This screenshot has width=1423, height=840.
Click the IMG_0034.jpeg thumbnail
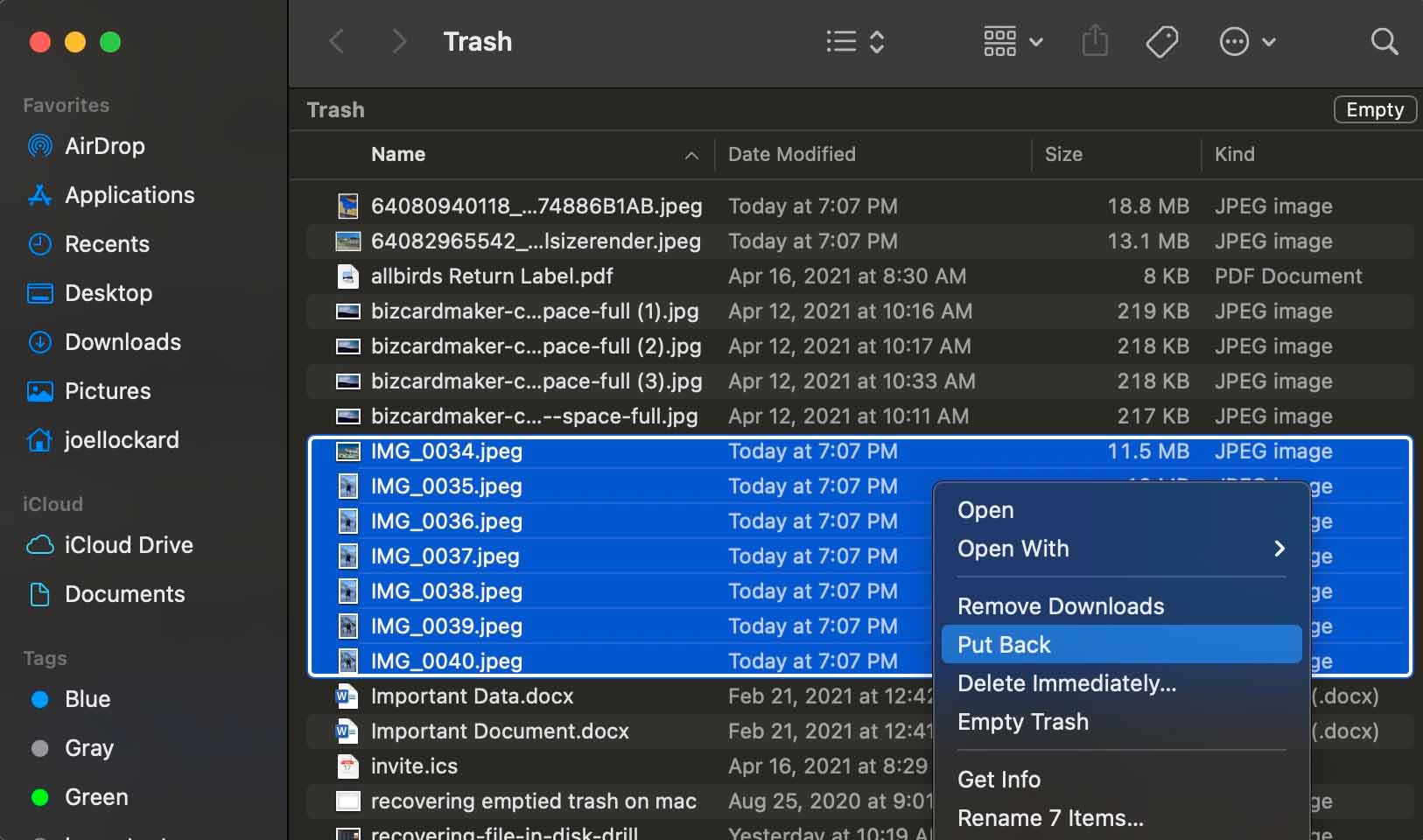pyautogui.click(x=348, y=451)
